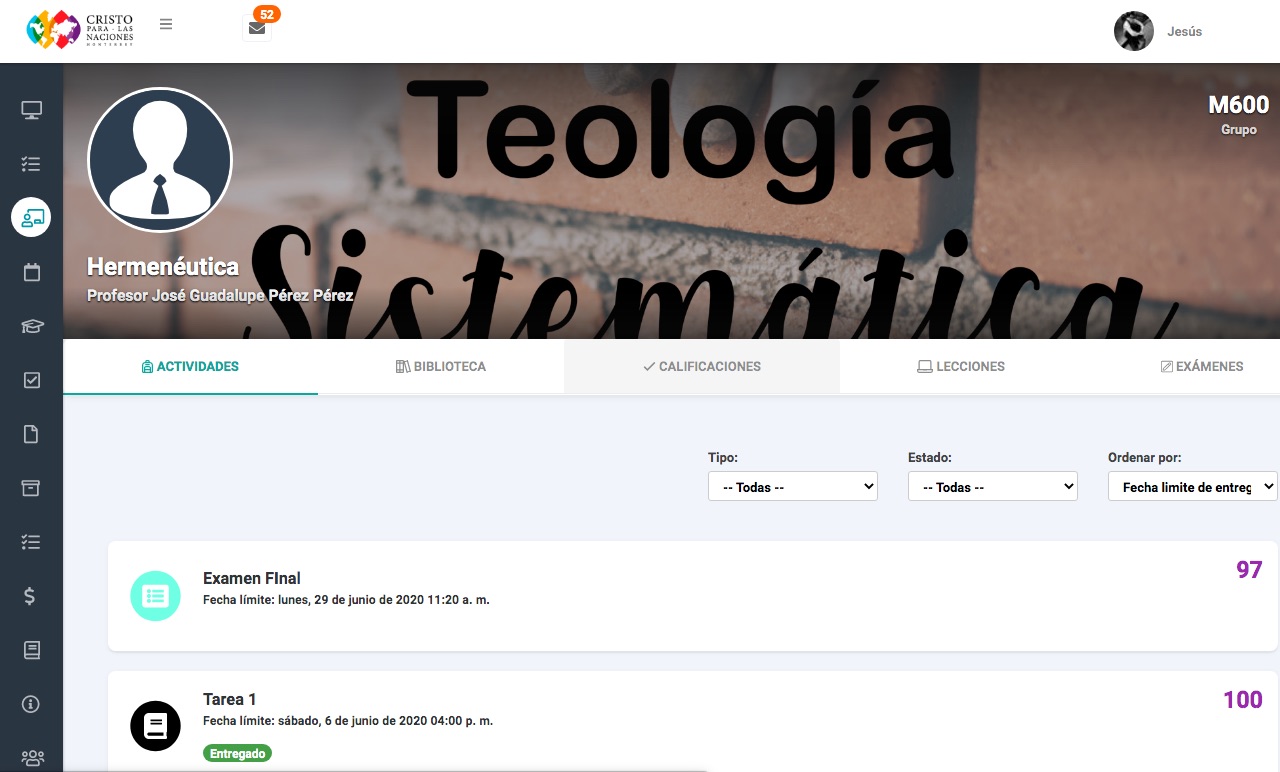This screenshot has height=772, width=1280.
Task: Switch to the Calificaciones tab
Action: [702, 367]
